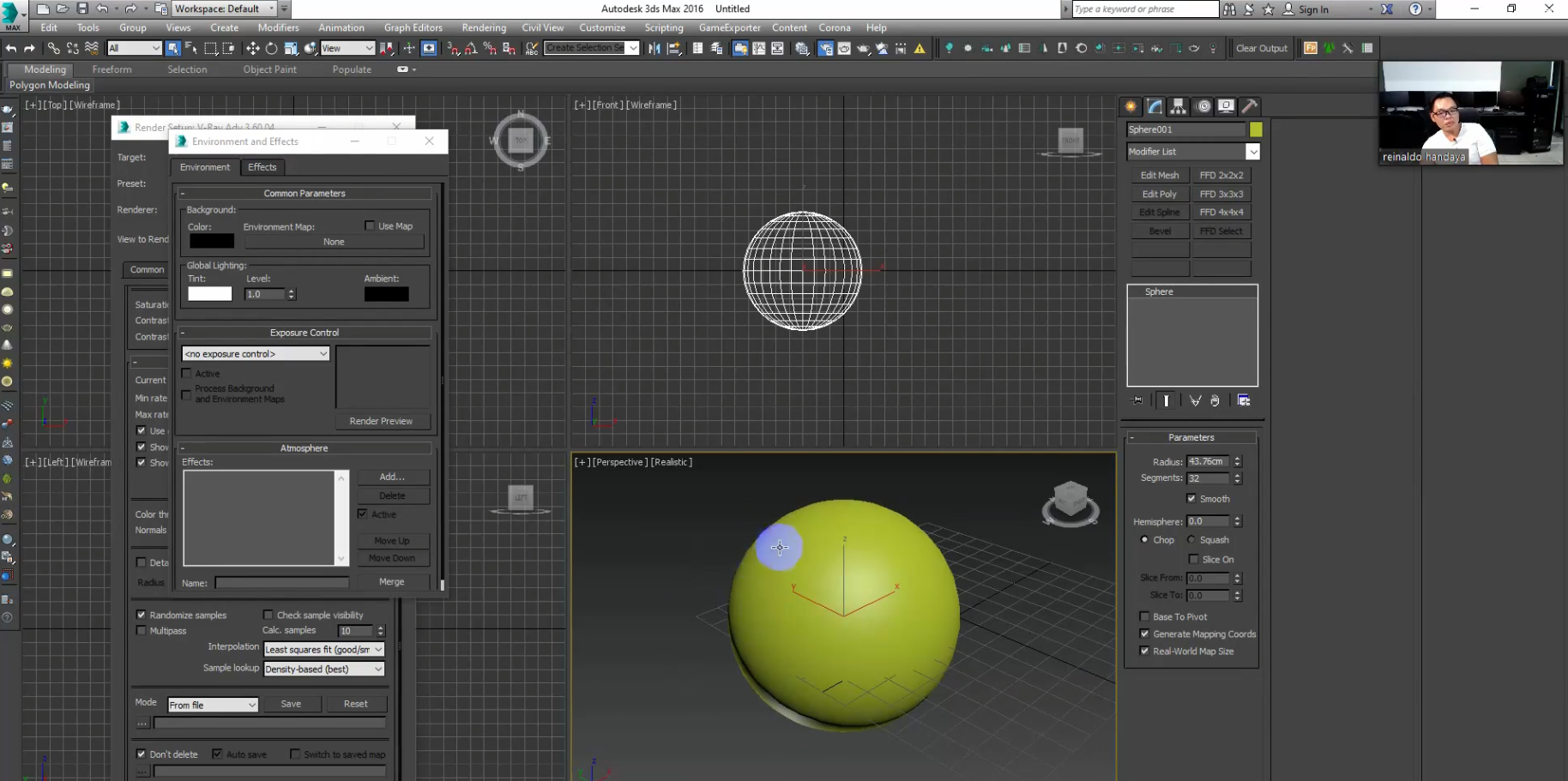Activate the Select and Rotate tool
Screen dimensions: 1568x781
pyautogui.click(x=270, y=48)
